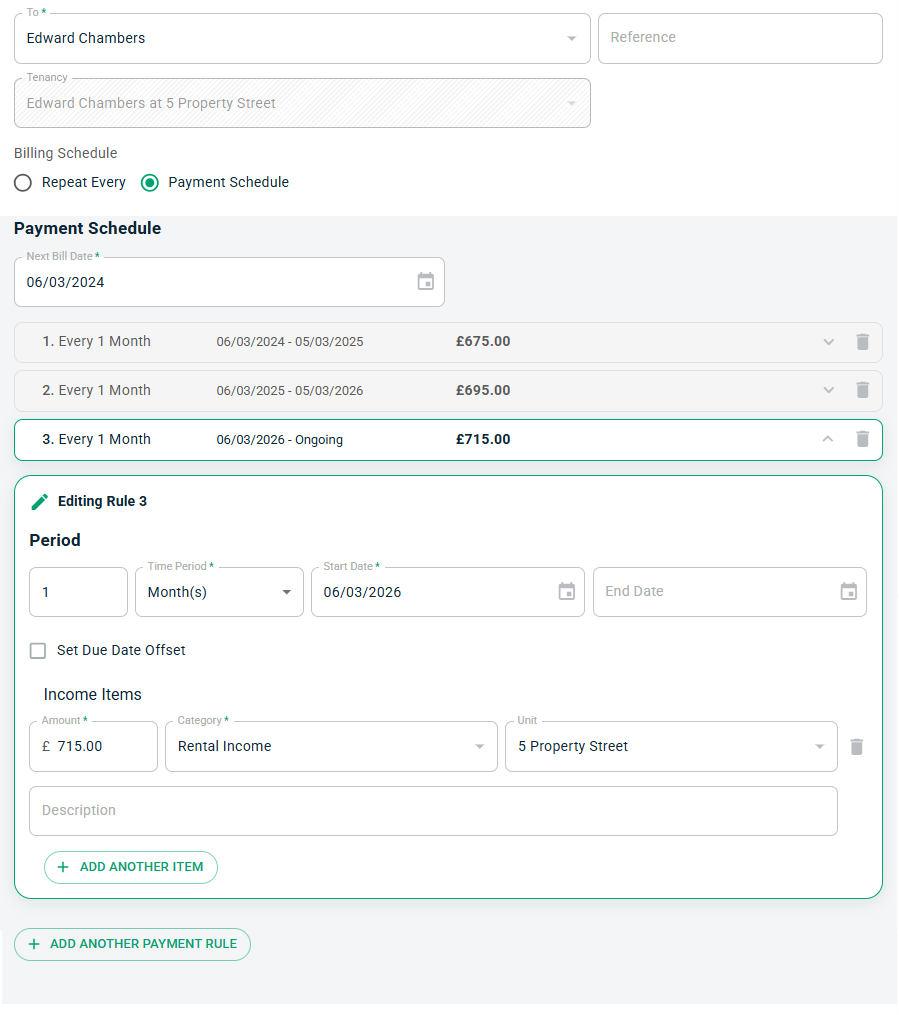This screenshot has height=1015, width=899.
Task: Delete payment rule 3 with trash icon
Action: pos(862,439)
